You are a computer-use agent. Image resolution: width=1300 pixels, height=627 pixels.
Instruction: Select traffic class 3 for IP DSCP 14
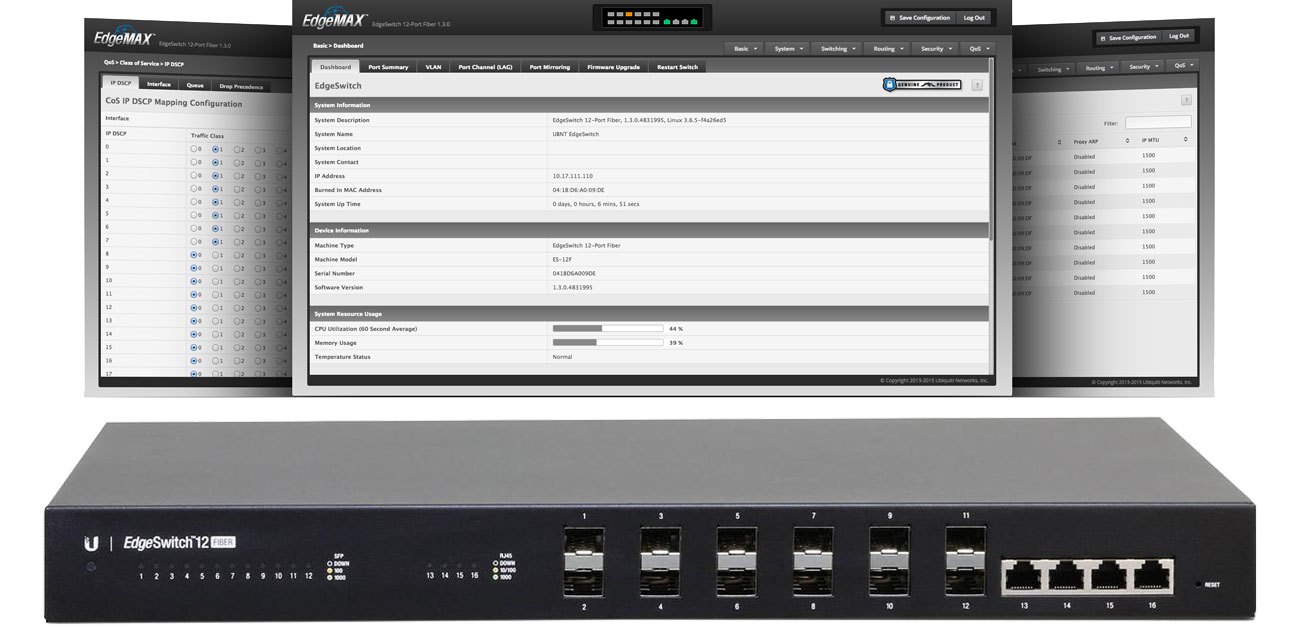point(258,334)
